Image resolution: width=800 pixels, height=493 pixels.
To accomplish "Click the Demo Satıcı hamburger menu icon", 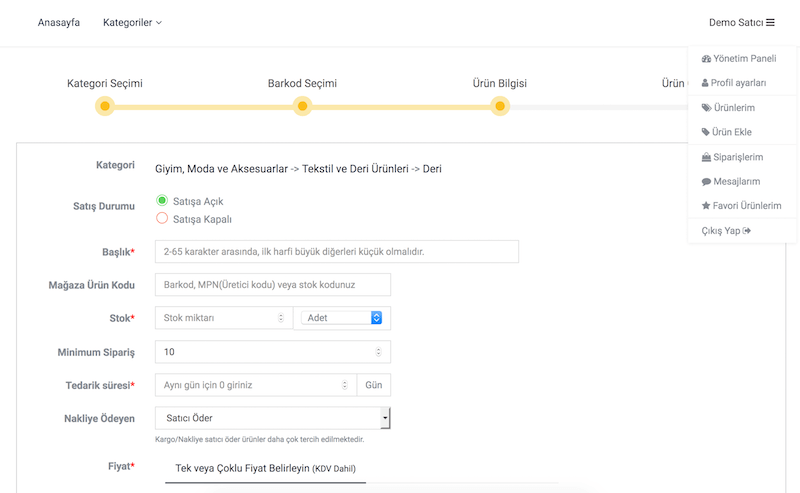I will [x=770, y=22].
